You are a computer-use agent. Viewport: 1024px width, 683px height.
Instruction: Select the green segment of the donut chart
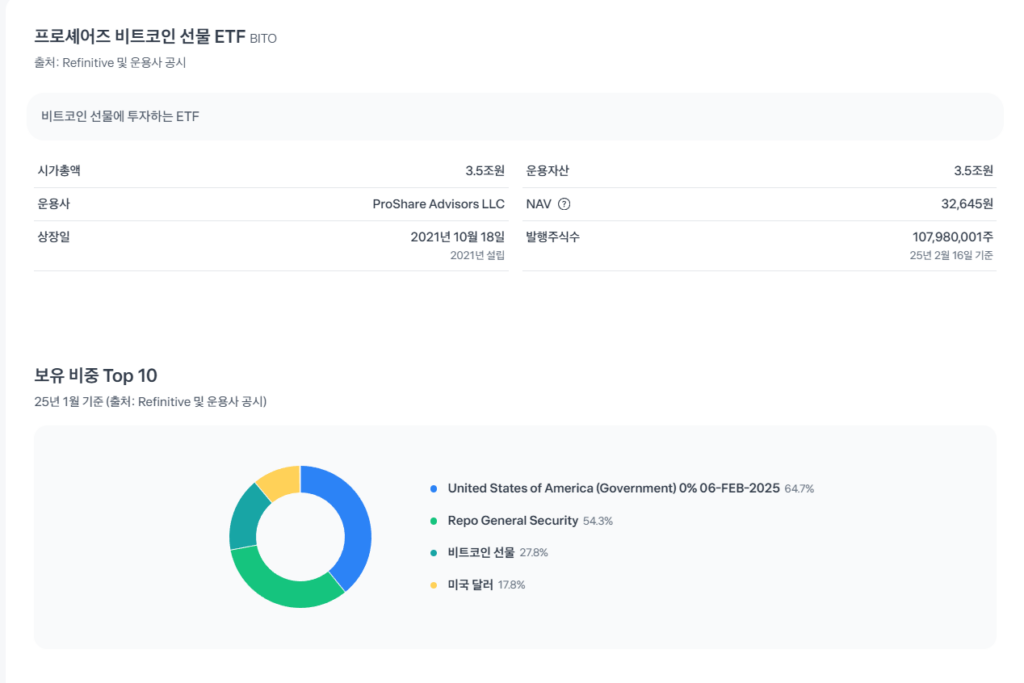click(x=281, y=580)
